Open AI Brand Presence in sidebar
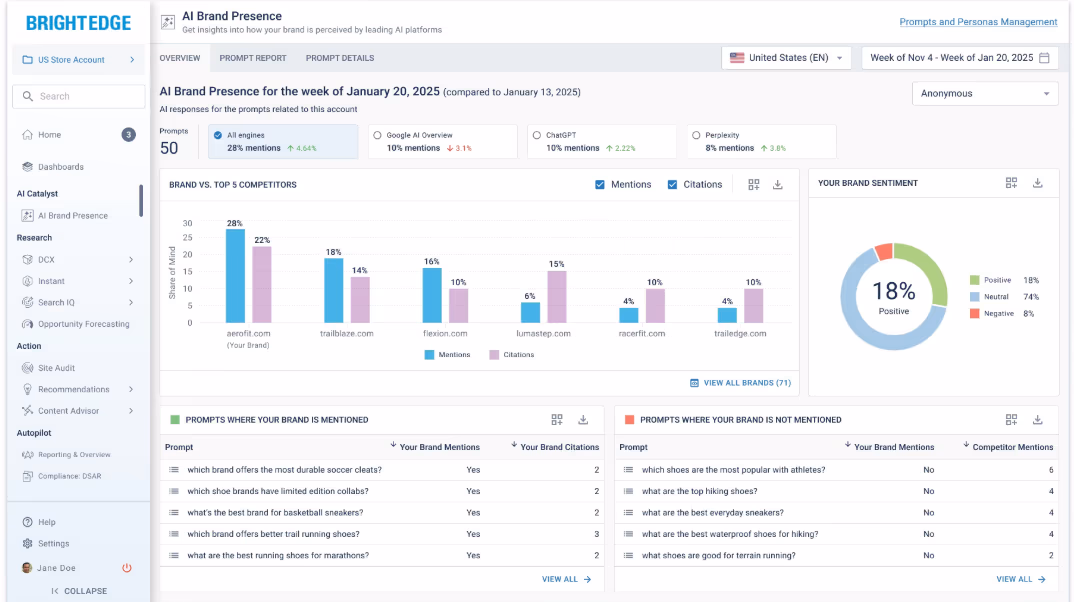This screenshot has height=602, width=1074. coord(73,216)
